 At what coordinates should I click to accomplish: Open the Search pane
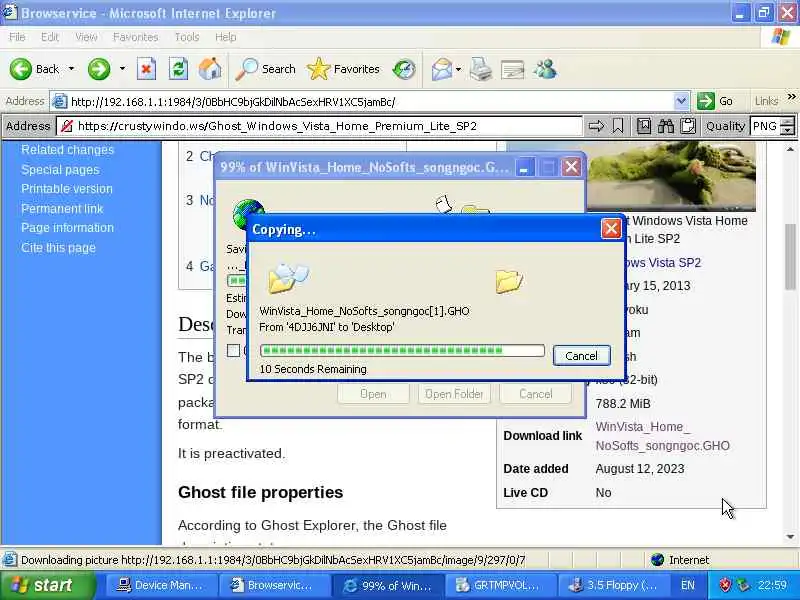click(265, 69)
